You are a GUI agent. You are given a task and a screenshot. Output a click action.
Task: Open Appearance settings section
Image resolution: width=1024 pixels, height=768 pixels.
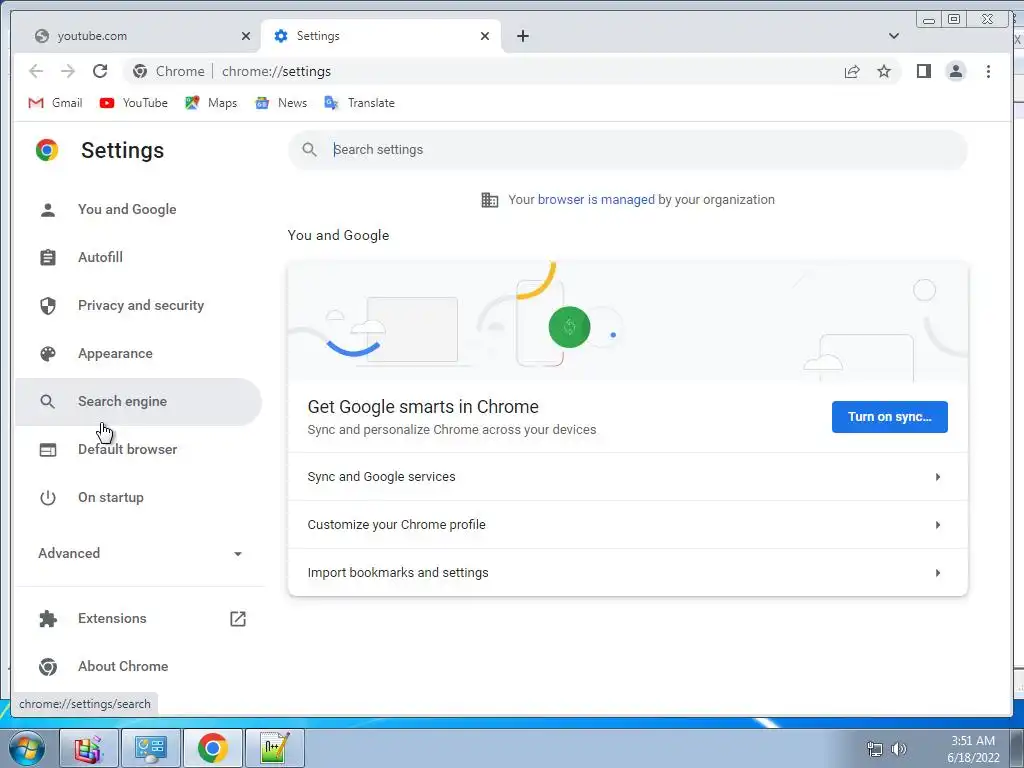pos(138,353)
